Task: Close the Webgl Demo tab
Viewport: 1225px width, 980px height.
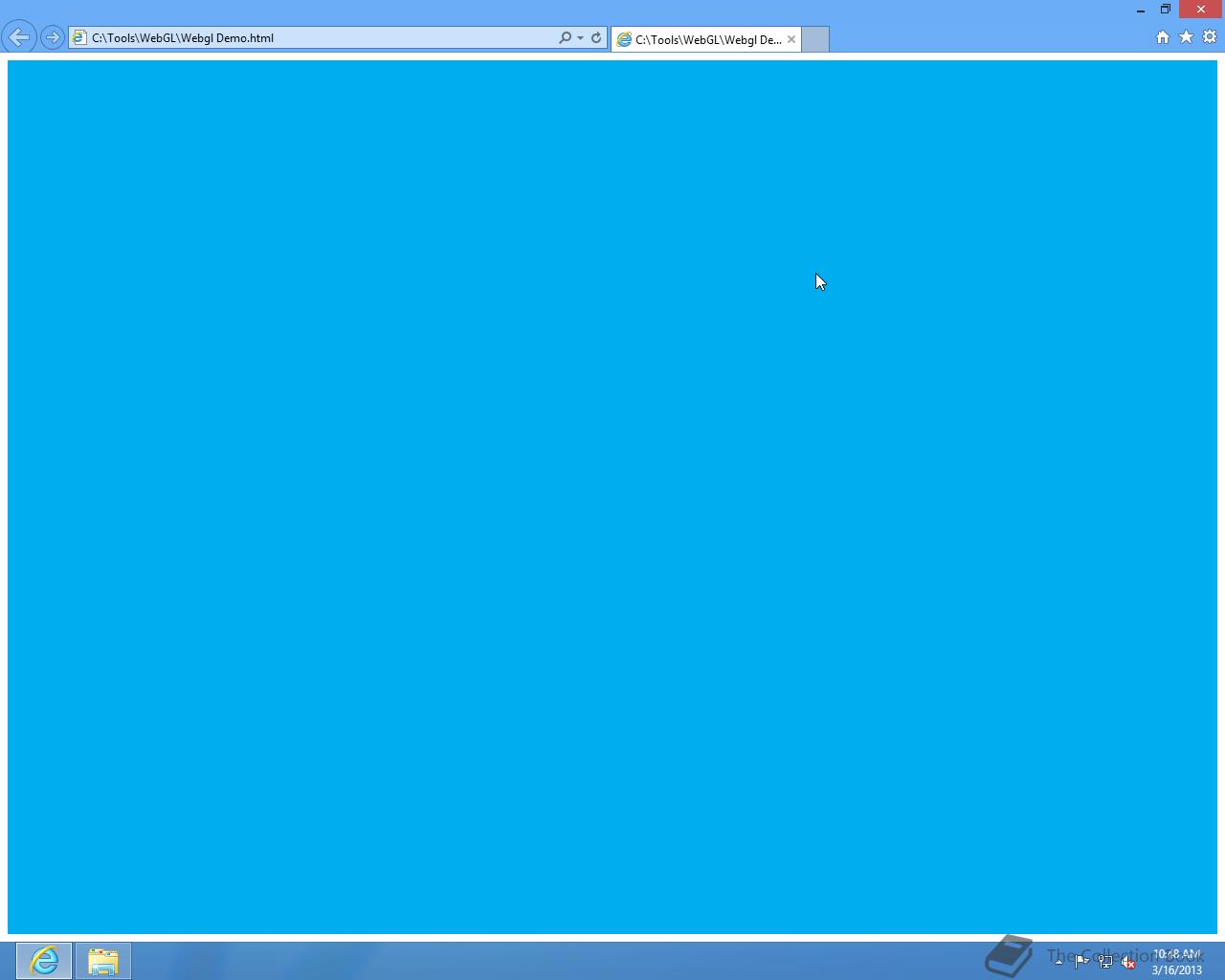Action: (791, 39)
